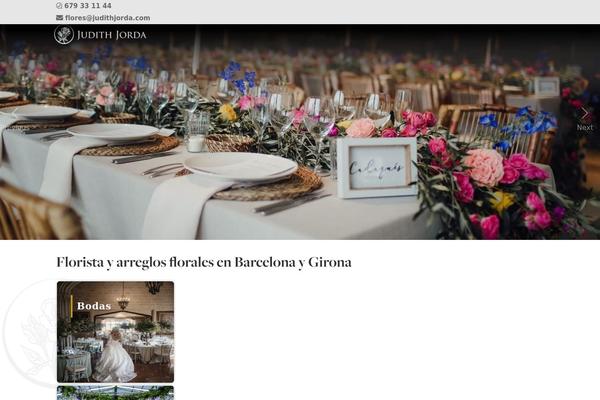
Task: Click the Judith Jorda flower logo emblem
Action: (64, 35)
